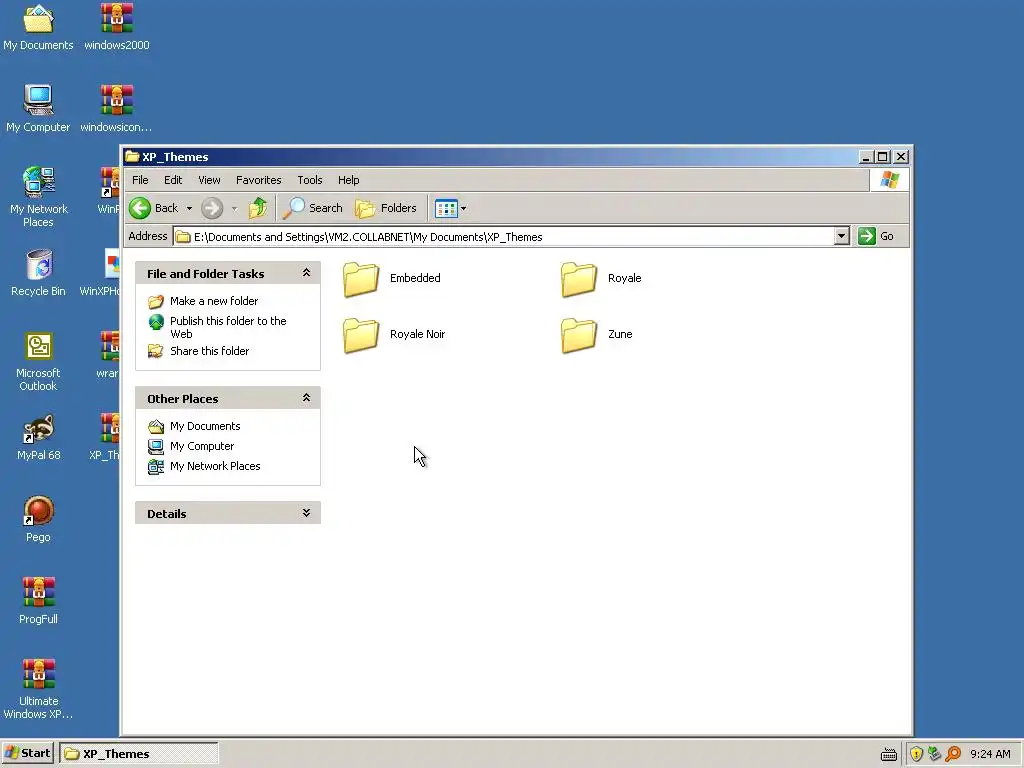Image resolution: width=1024 pixels, height=768 pixels.
Task: Select the MyPal 68 desktop shortcut
Action: pyautogui.click(x=39, y=437)
